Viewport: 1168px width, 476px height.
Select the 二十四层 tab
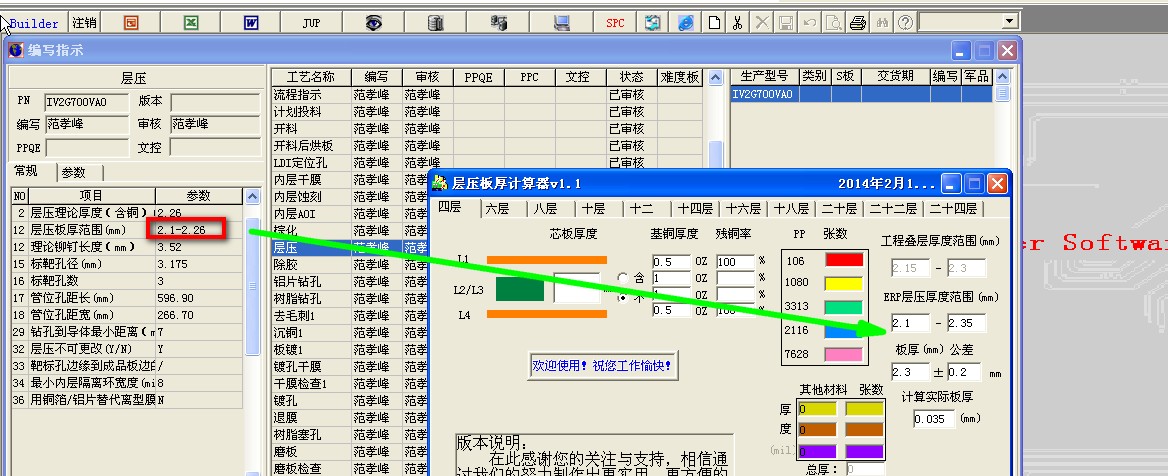[953, 209]
